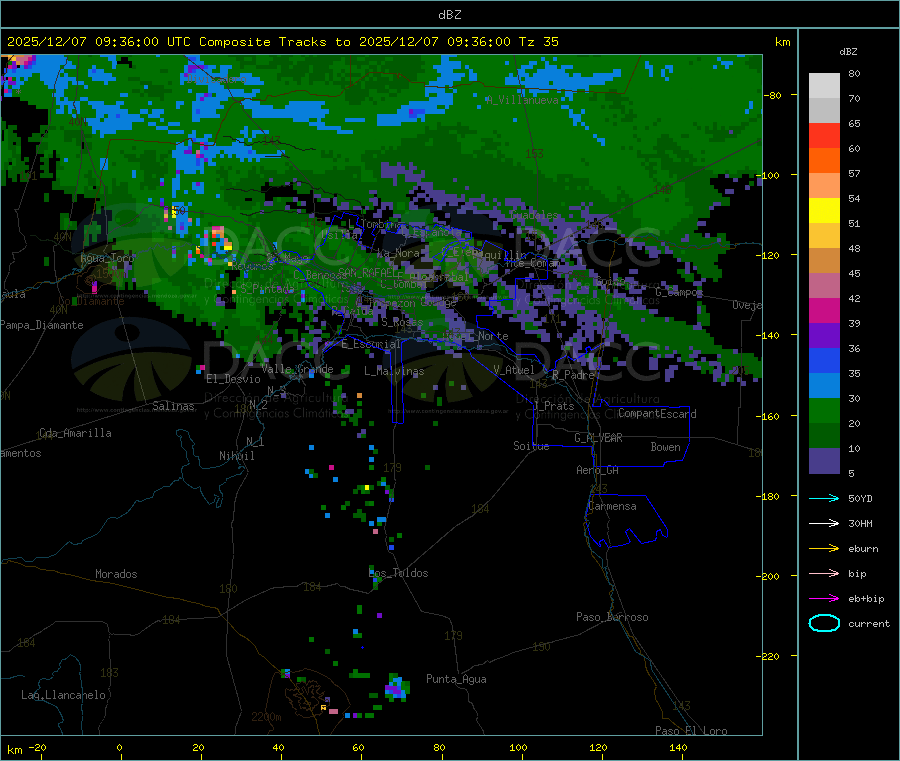Click the 'Morados' map label
900x761 pixels.
click(x=116, y=574)
